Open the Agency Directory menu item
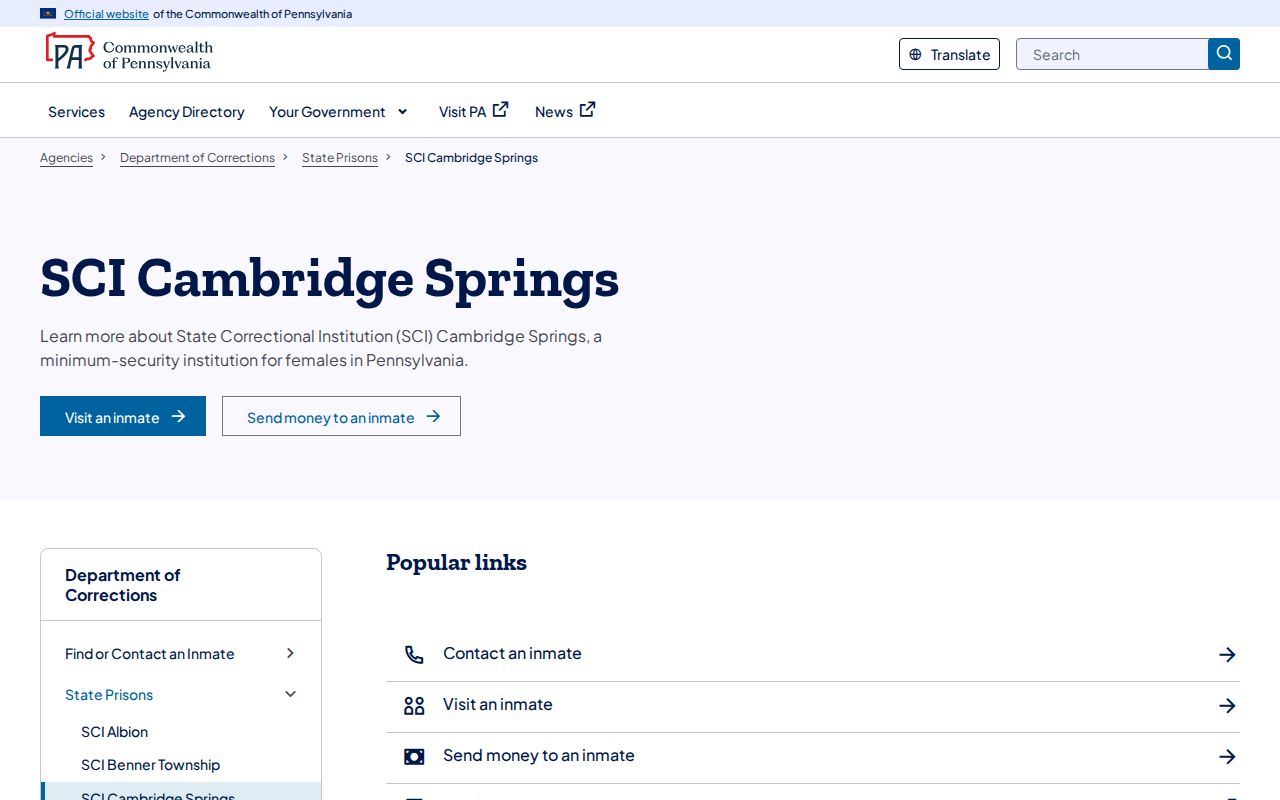The image size is (1280, 800). click(x=187, y=112)
